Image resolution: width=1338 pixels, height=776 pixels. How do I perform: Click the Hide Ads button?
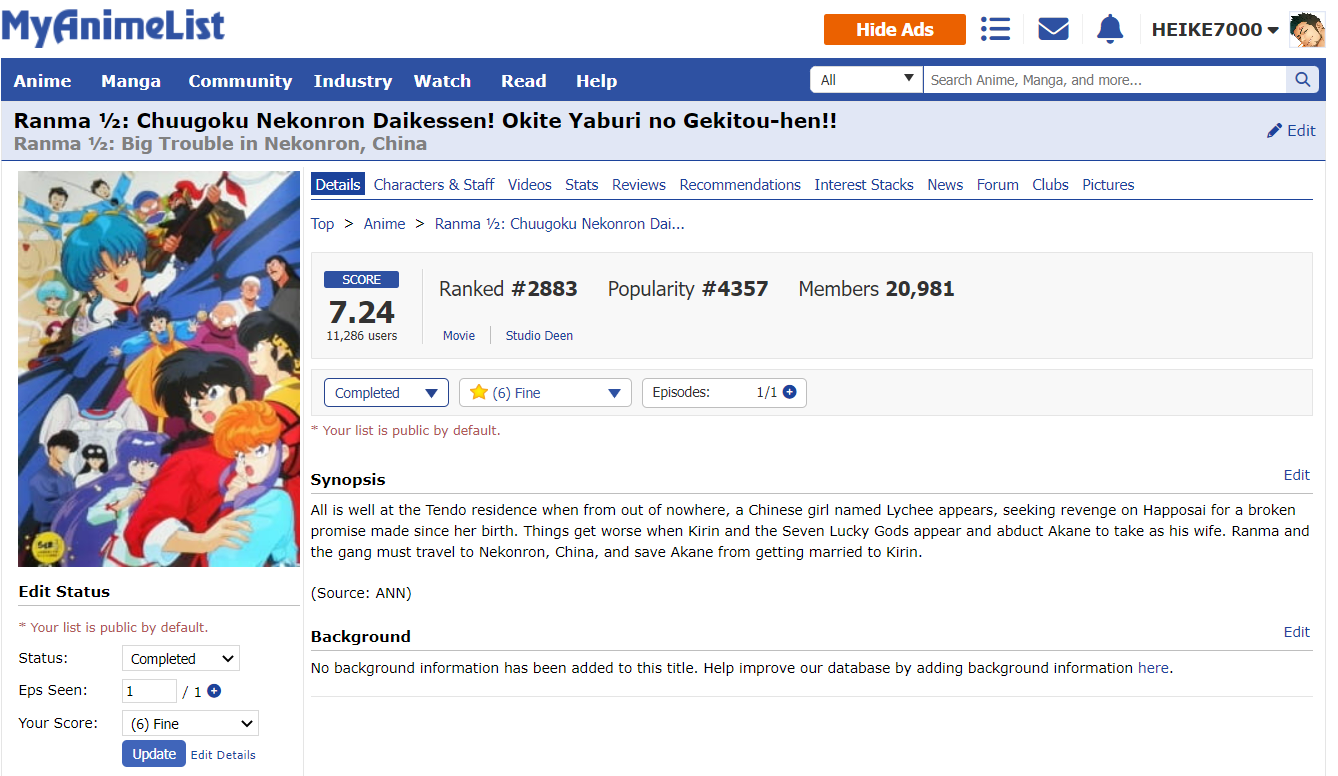[x=894, y=30]
